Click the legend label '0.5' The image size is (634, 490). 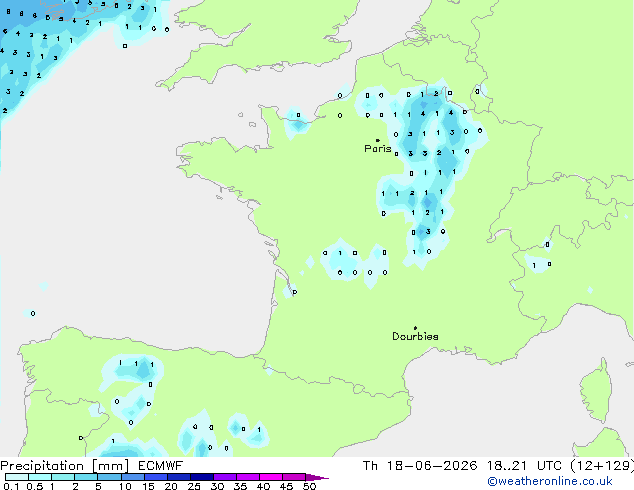(x=34, y=486)
